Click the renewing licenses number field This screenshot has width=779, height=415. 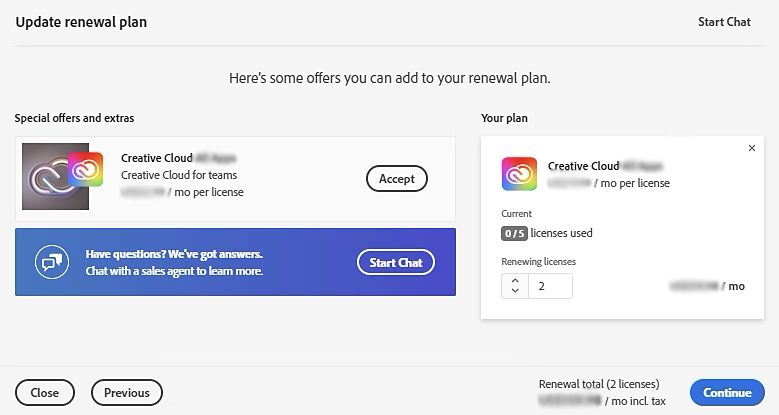point(550,286)
